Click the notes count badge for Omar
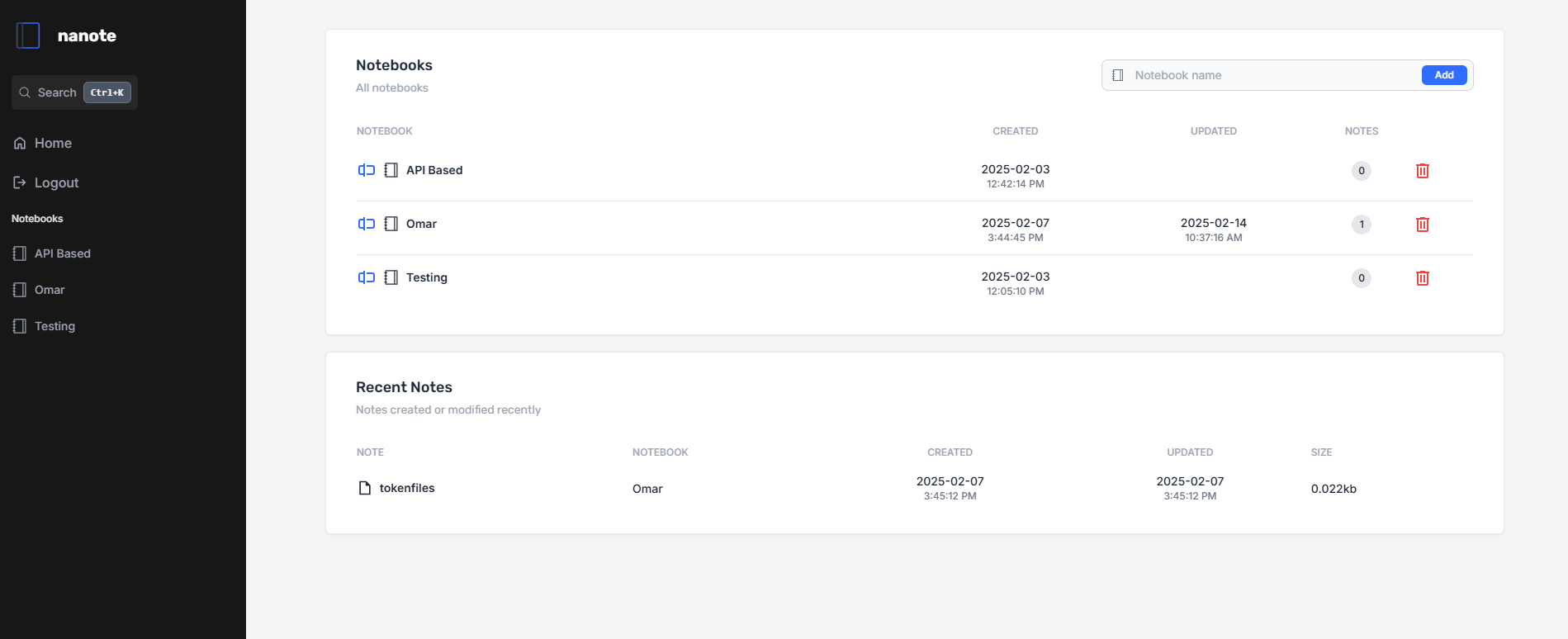Image resolution: width=1568 pixels, height=639 pixels. pyautogui.click(x=1361, y=224)
